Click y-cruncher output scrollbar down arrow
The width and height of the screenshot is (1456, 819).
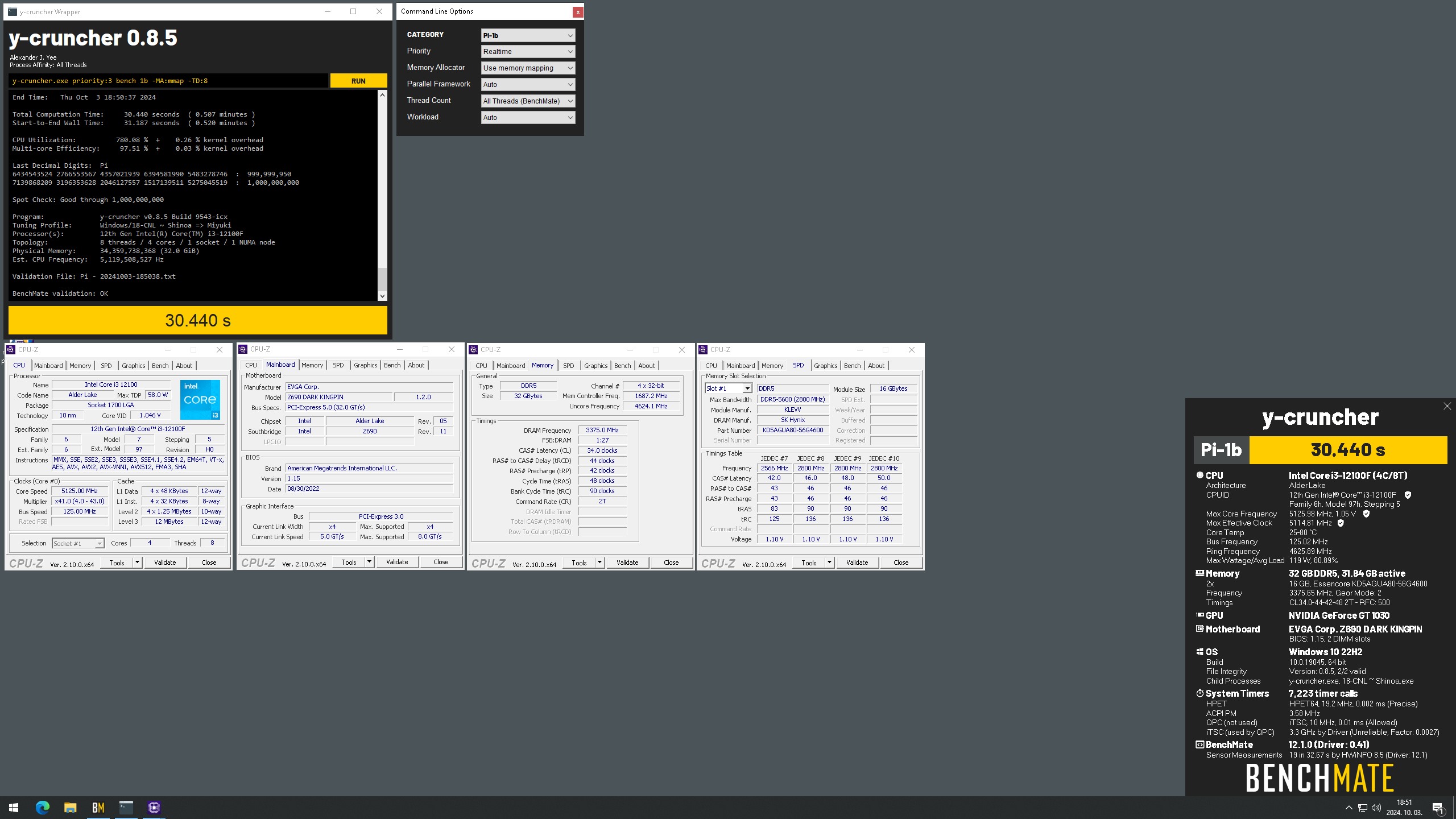[382, 296]
